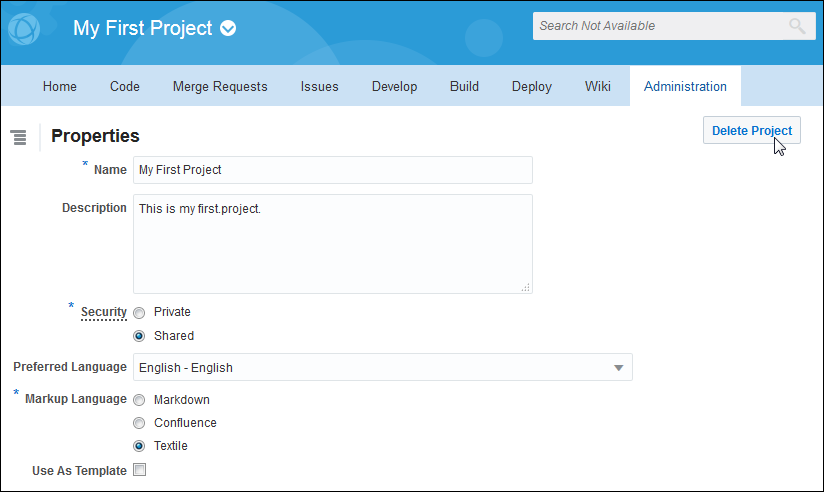Click the search magnifier icon
The height and width of the screenshot is (492, 824).
click(x=797, y=25)
